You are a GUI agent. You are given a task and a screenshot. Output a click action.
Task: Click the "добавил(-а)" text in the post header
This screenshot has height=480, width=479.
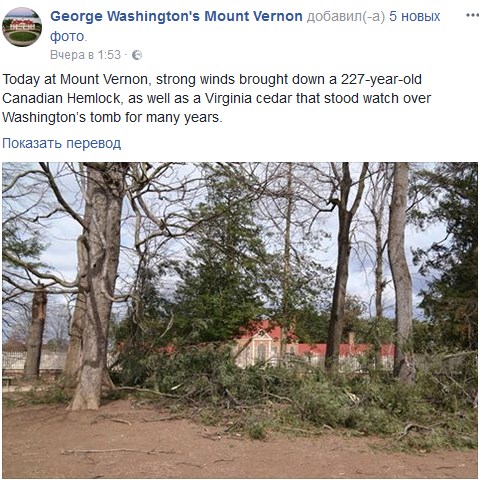346,16
